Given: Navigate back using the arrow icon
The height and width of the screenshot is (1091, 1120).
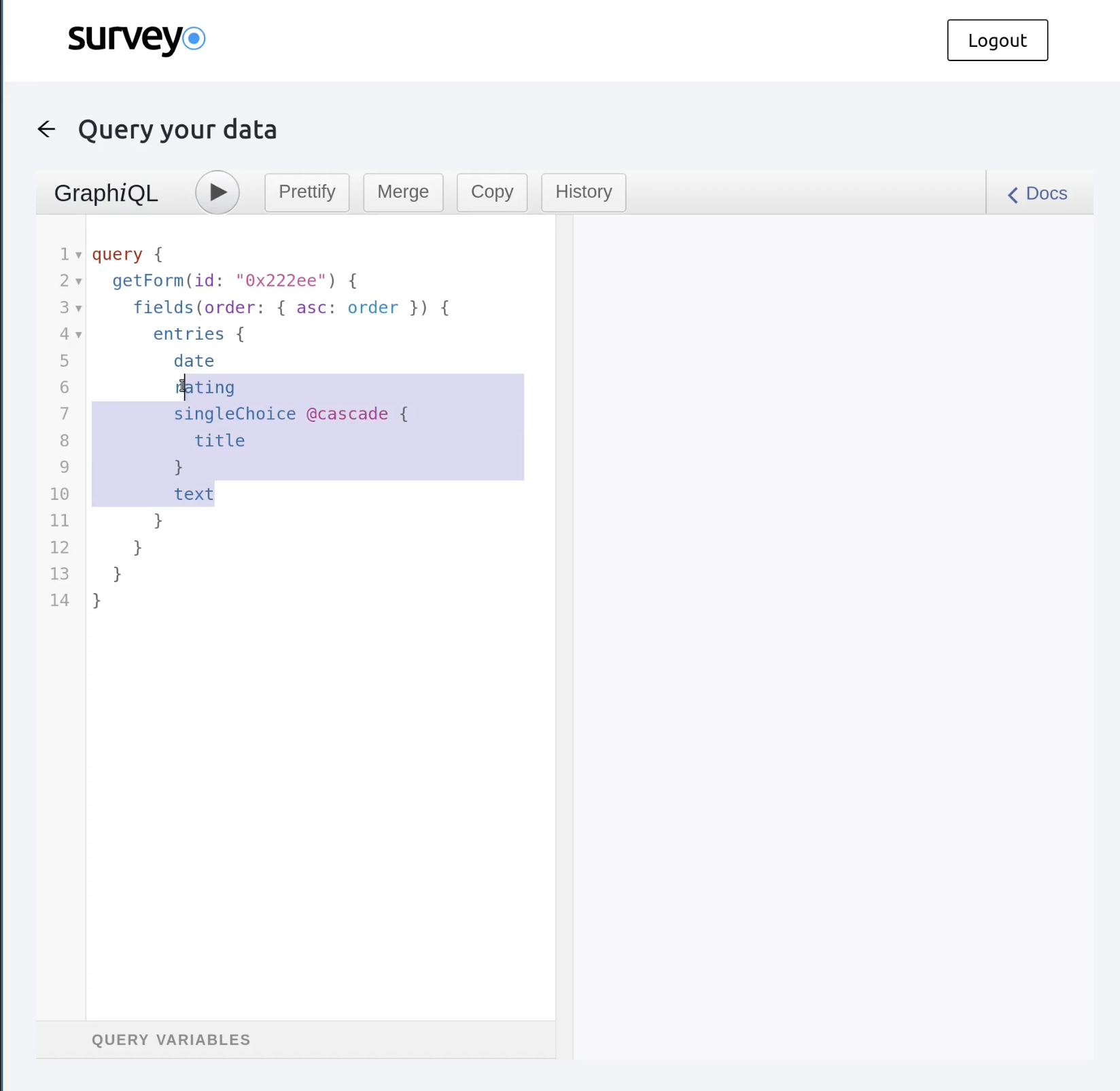Looking at the screenshot, I should [46, 129].
